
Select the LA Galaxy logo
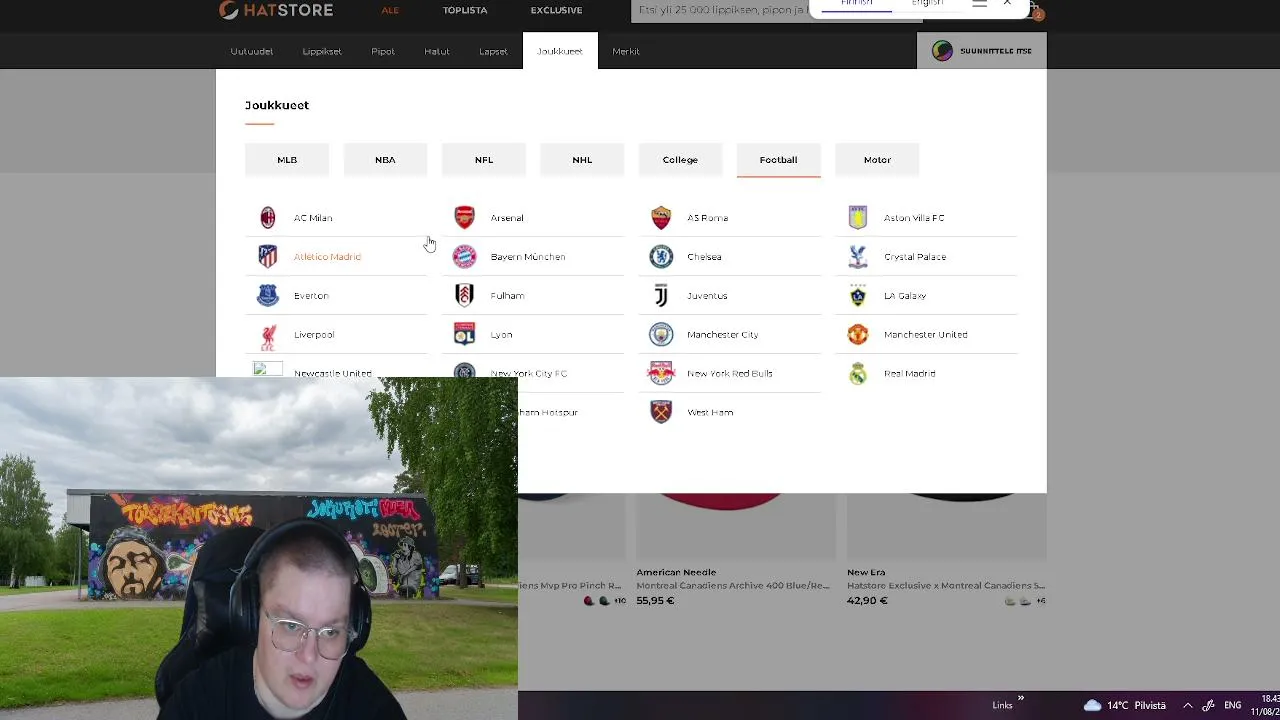pos(858,296)
